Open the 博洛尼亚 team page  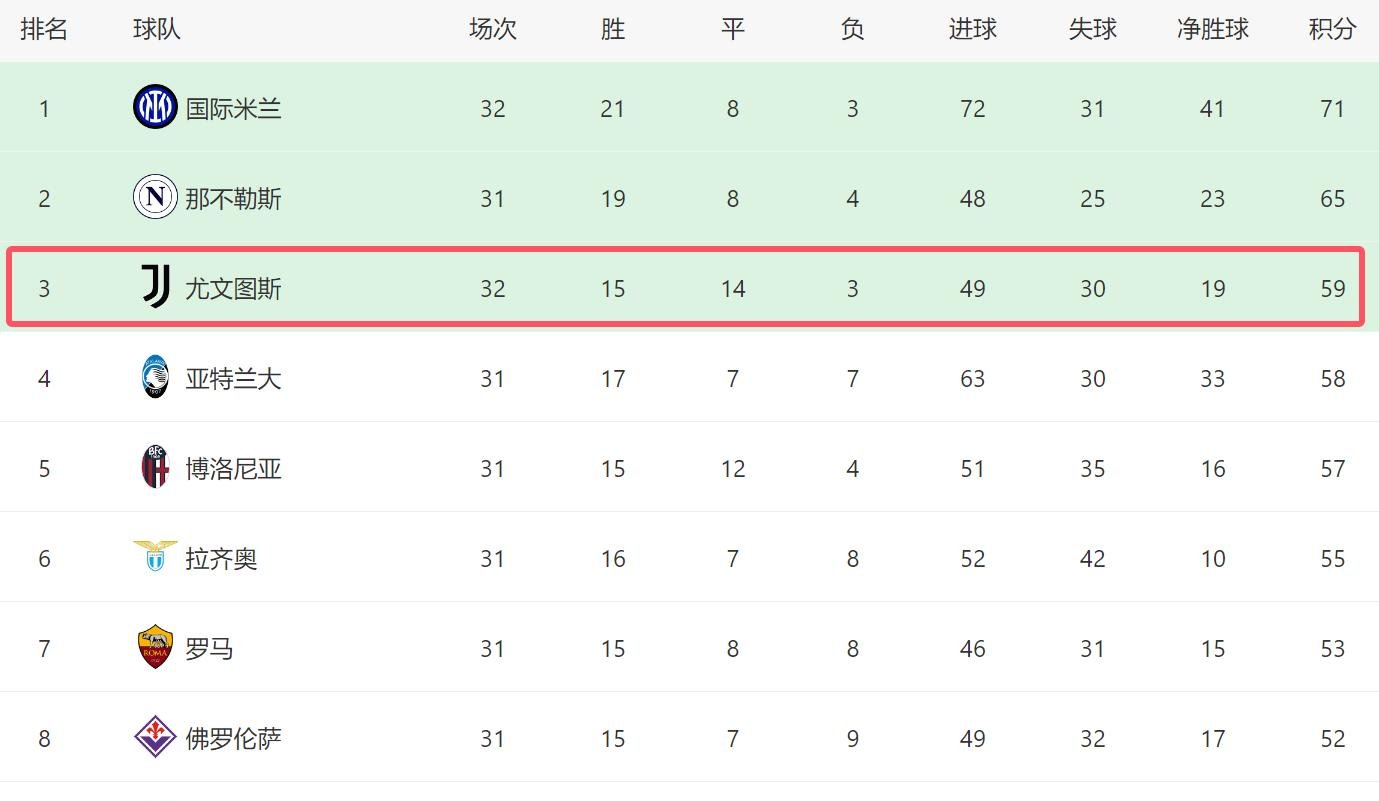(233, 469)
